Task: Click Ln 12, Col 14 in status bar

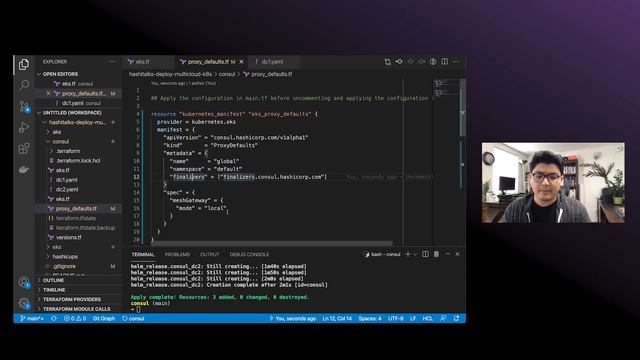Action: tap(337, 318)
